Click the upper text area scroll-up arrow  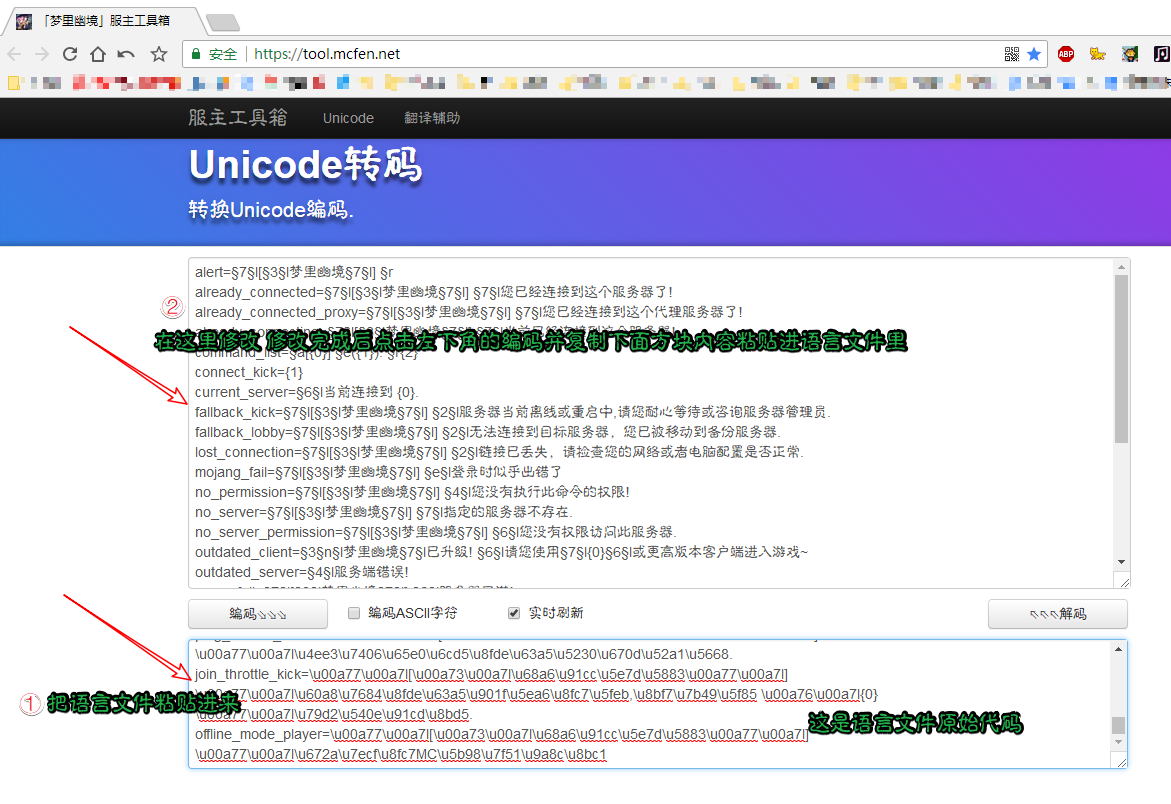pos(1121,267)
